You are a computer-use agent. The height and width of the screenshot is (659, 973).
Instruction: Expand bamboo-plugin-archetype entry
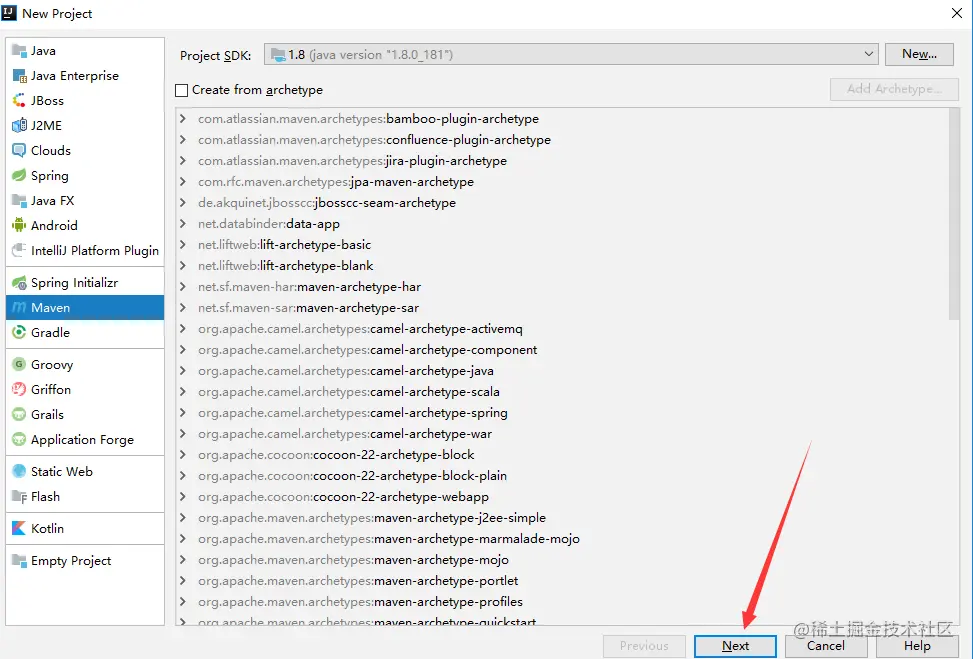tap(183, 119)
